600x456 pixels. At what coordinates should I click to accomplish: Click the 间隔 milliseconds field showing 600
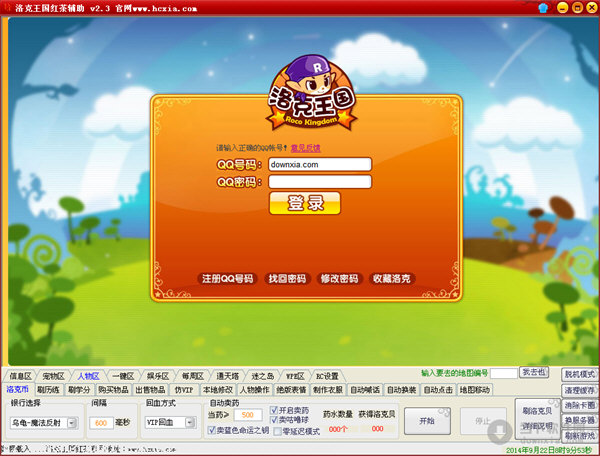[x=101, y=423]
